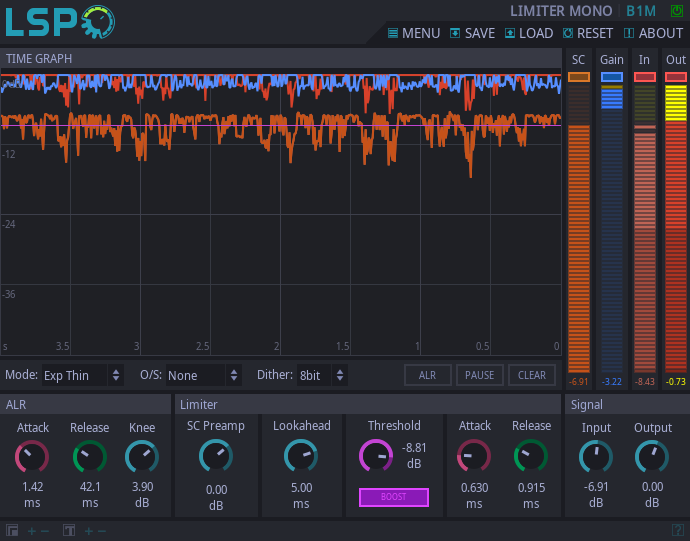This screenshot has height=541, width=690.
Task: Click the -24 graph axis label
Action: [x=9, y=224]
